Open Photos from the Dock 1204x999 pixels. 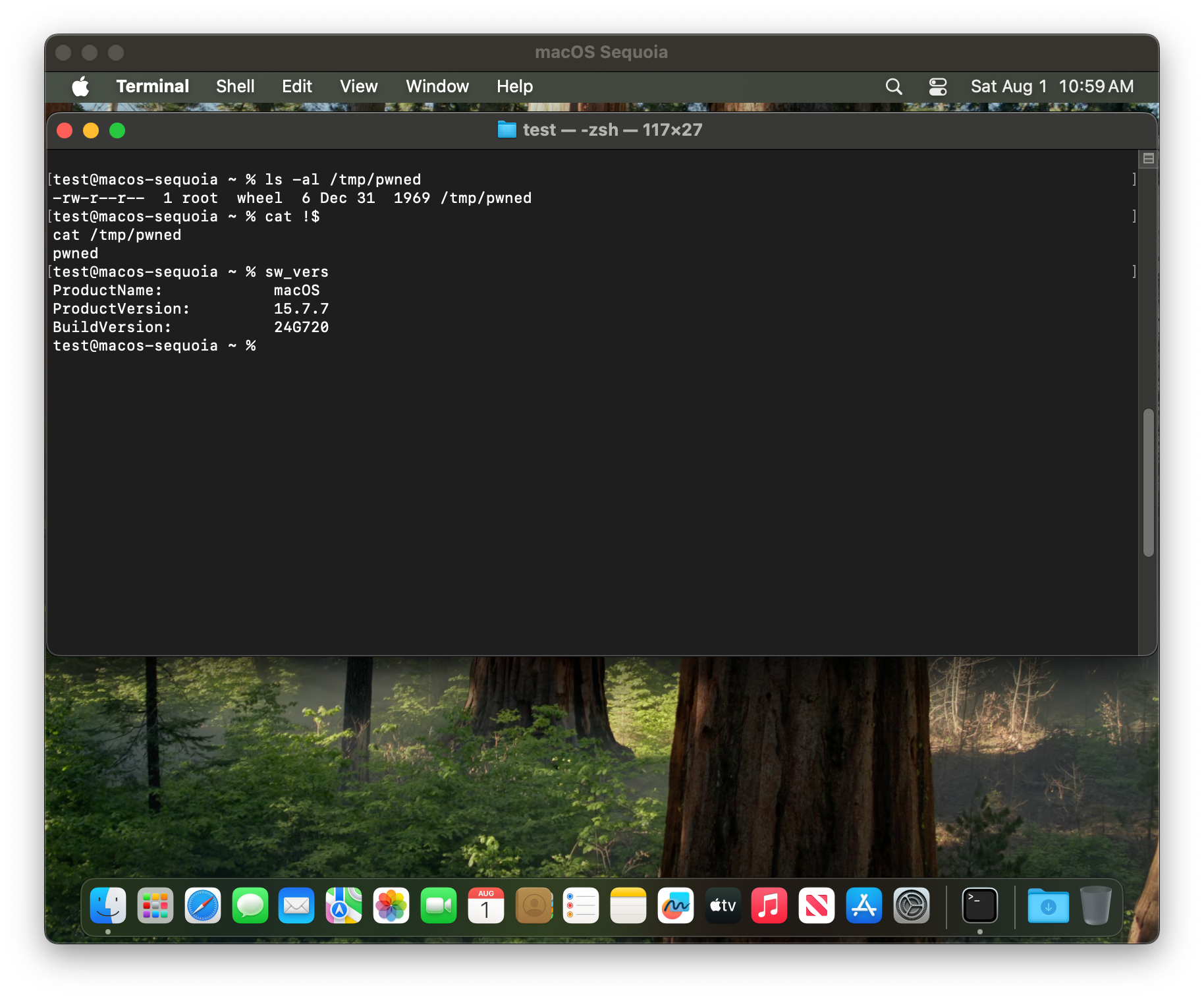[x=391, y=905]
